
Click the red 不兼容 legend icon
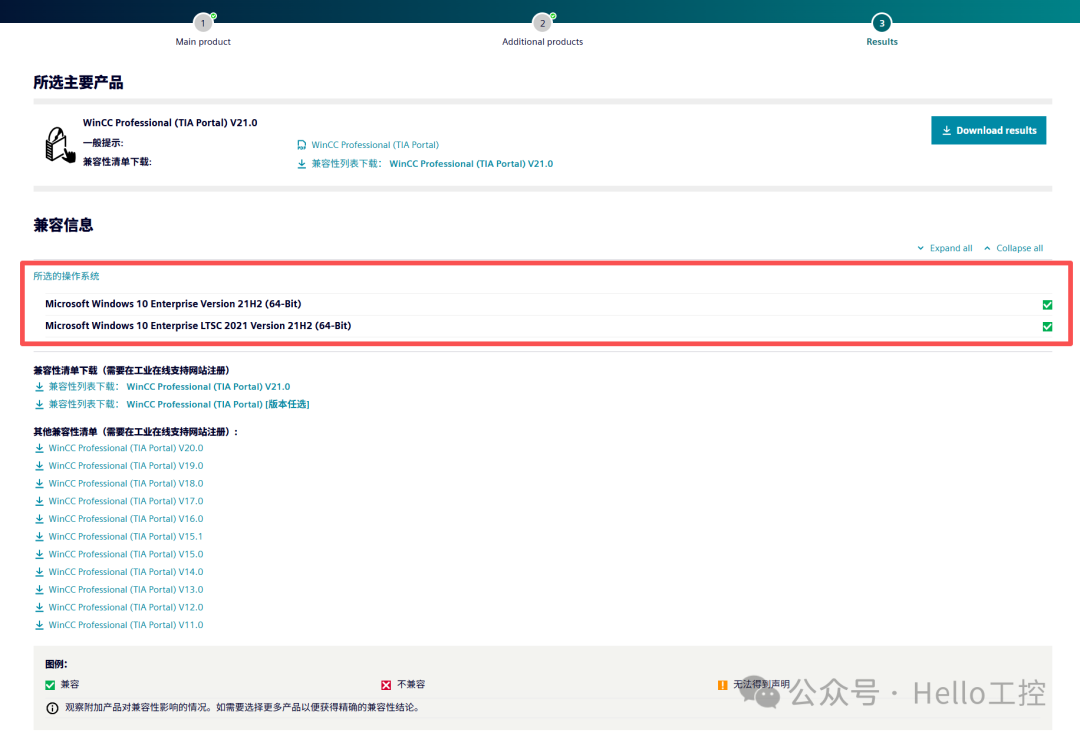386,685
